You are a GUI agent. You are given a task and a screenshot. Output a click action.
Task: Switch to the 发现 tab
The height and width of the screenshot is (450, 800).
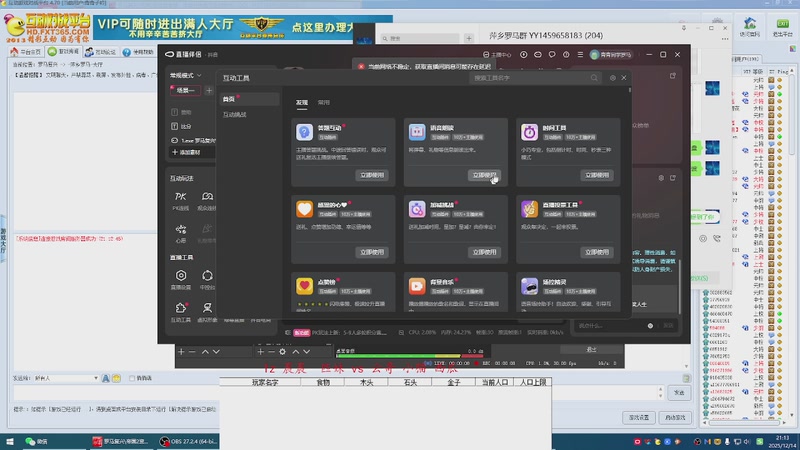coord(302,103)
